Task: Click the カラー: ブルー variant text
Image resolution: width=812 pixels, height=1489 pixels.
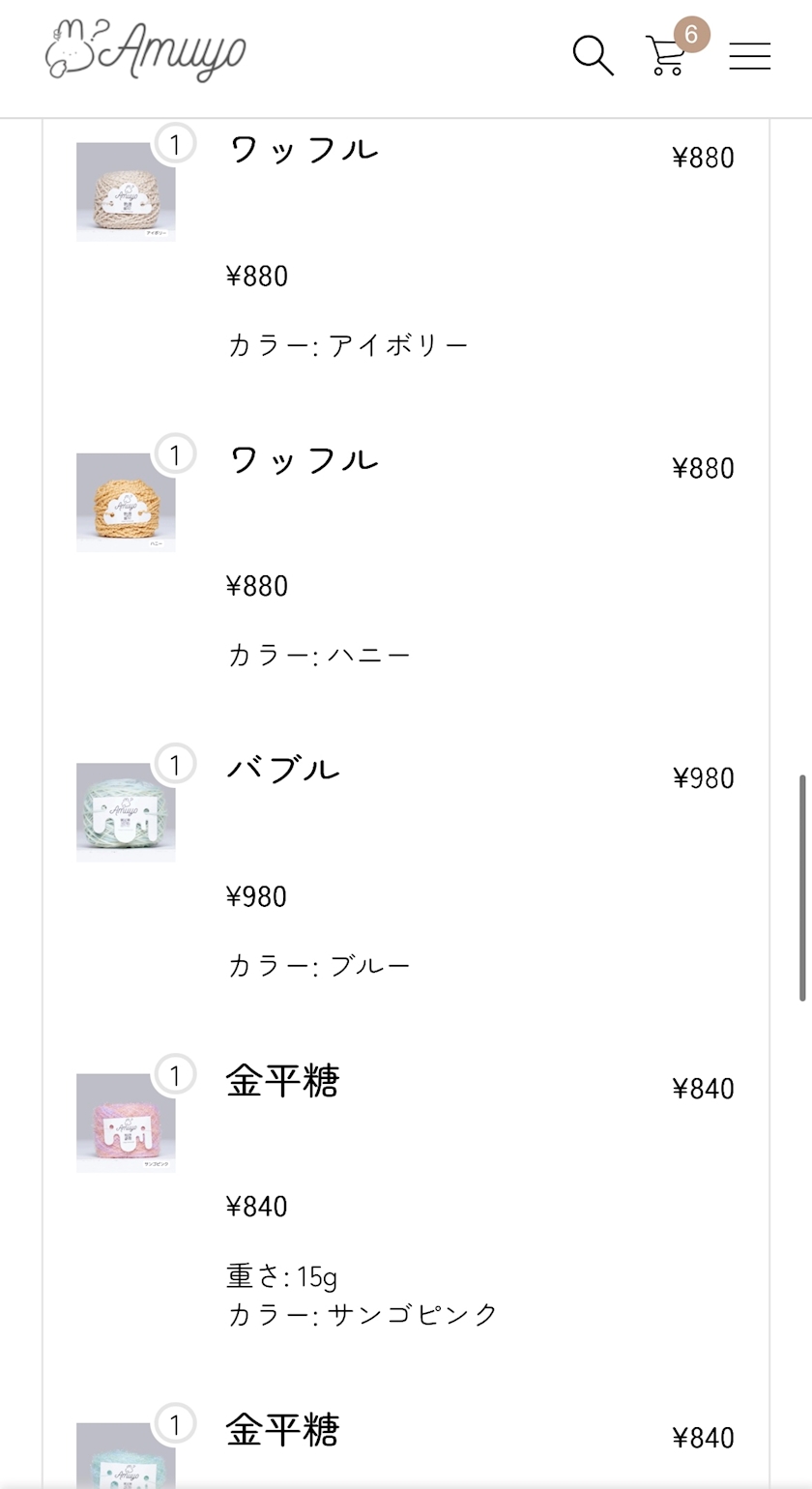Action: coord(319,966)
